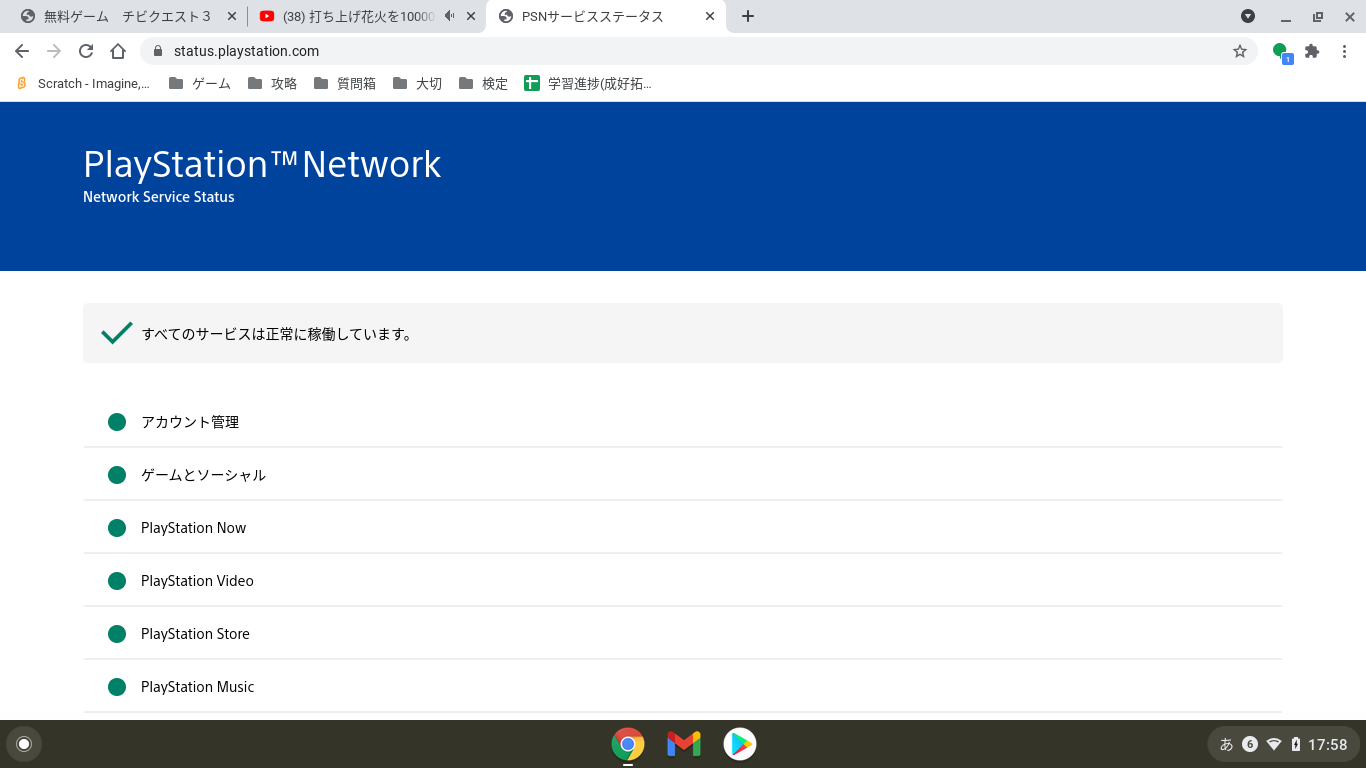Check the battery status icon

point(1296,744)
